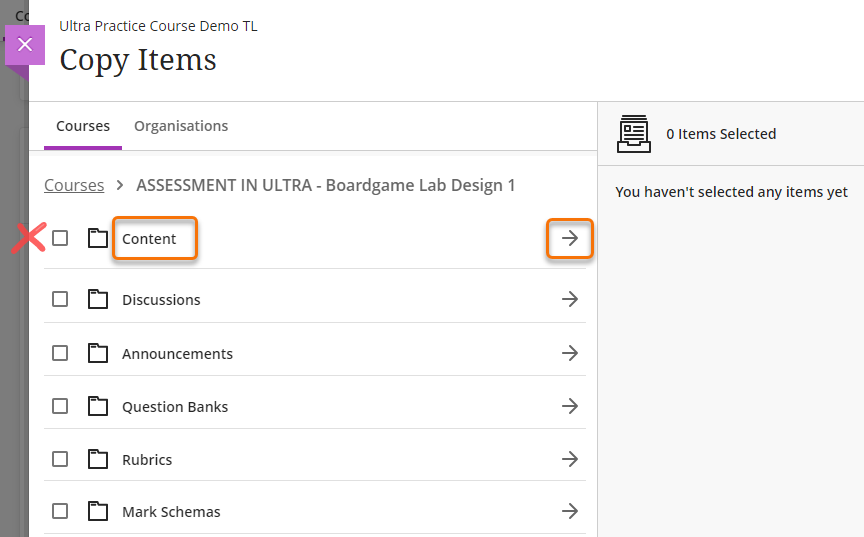Expand Mark Schemas via arrow
The image size is (864, 537).
[x=570, y=511]
